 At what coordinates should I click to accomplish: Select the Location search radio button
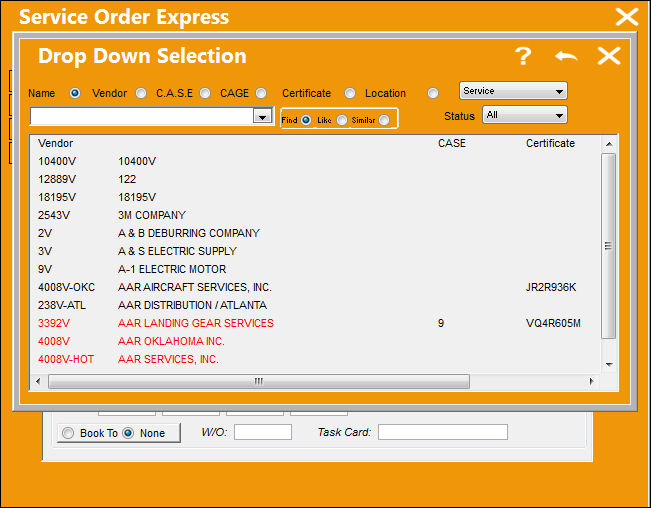coord(433,93)
